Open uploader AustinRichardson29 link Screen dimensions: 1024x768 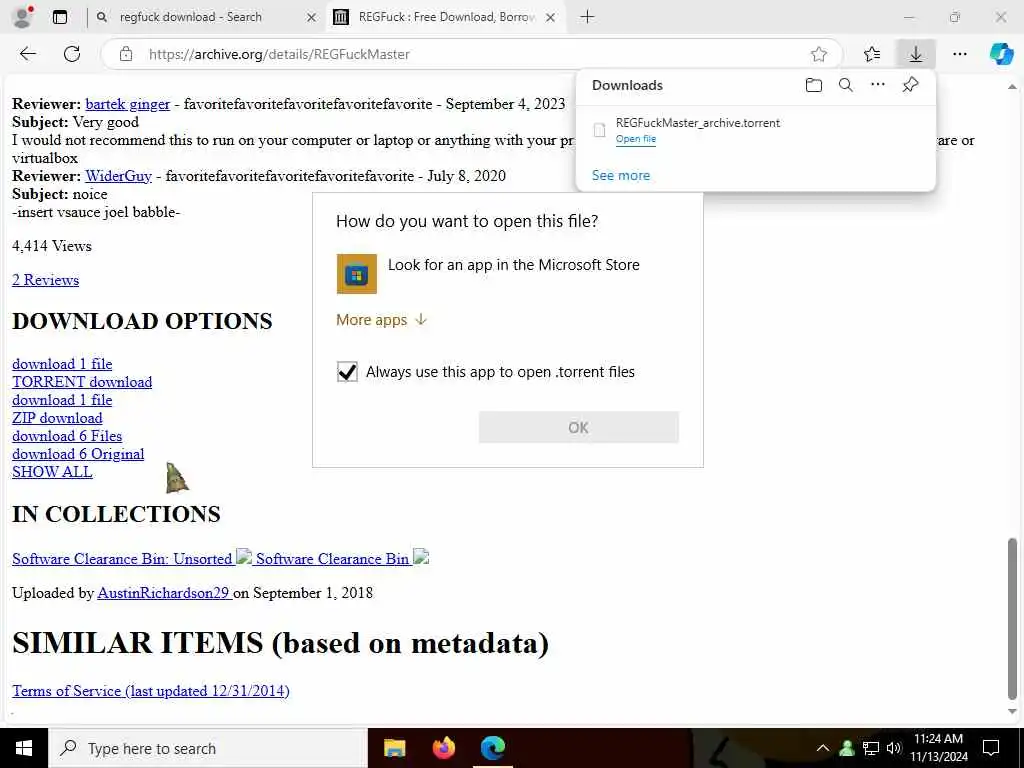click(x=163, y=593)
